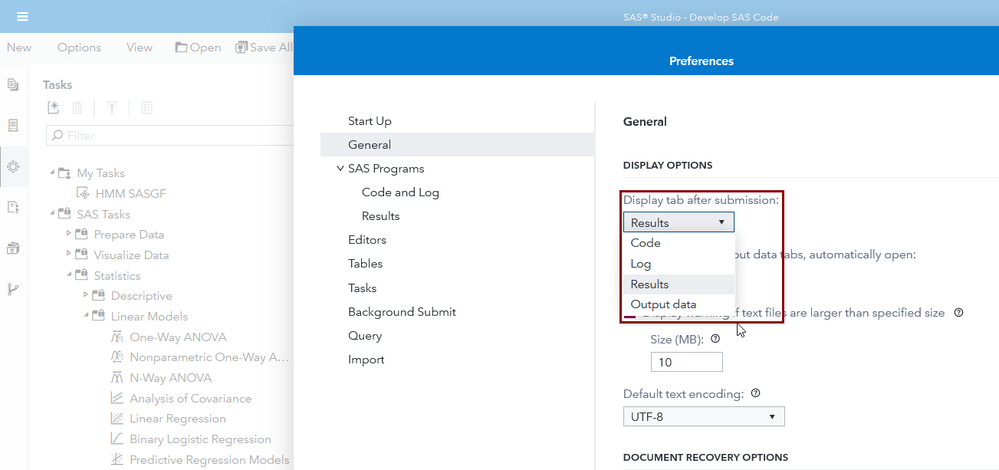
Task: Click Open in the top toolbar
Action: point(198,48)
